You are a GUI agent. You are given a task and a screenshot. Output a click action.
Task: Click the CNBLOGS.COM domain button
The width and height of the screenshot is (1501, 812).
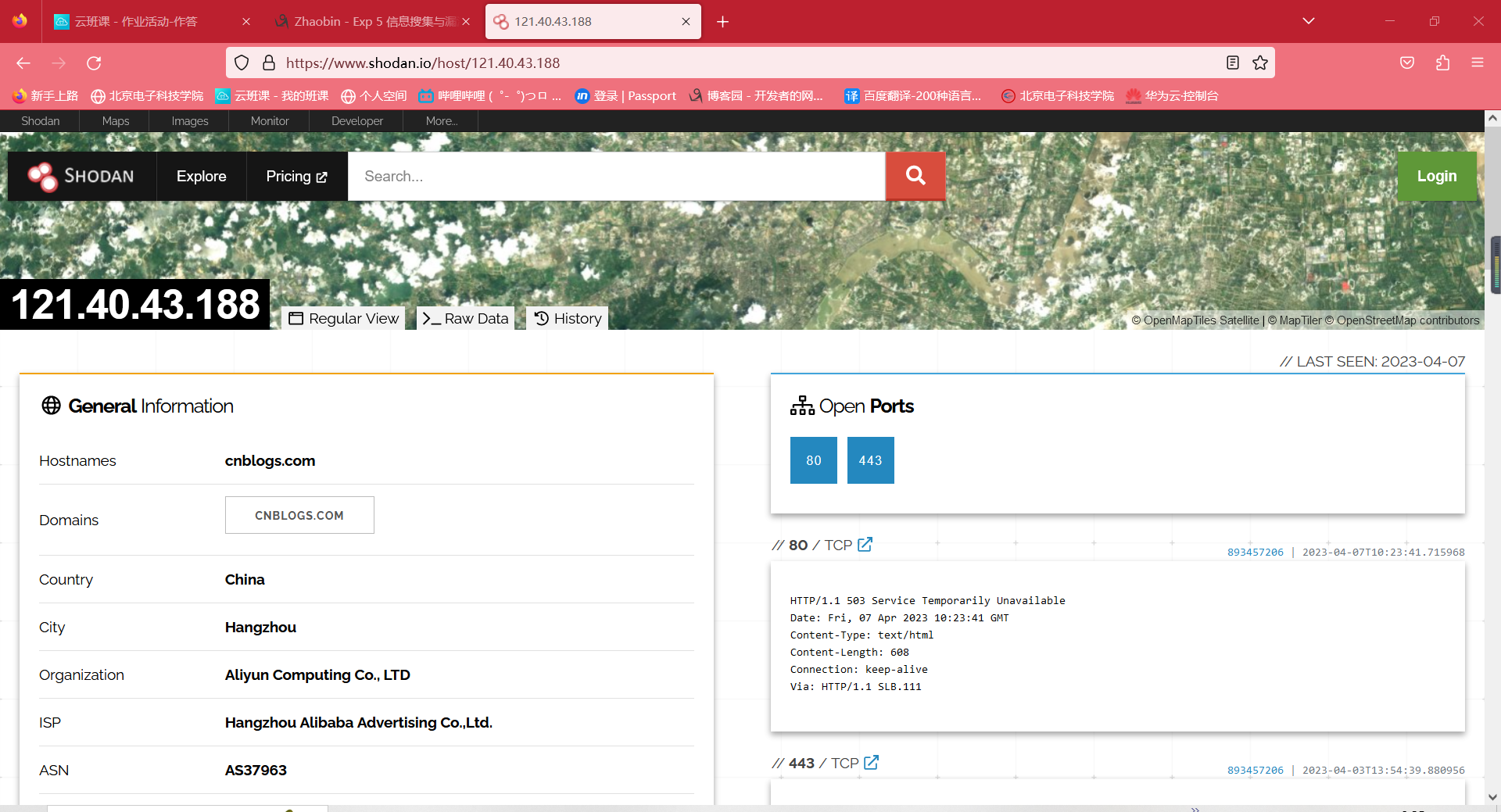pos(299,515)
